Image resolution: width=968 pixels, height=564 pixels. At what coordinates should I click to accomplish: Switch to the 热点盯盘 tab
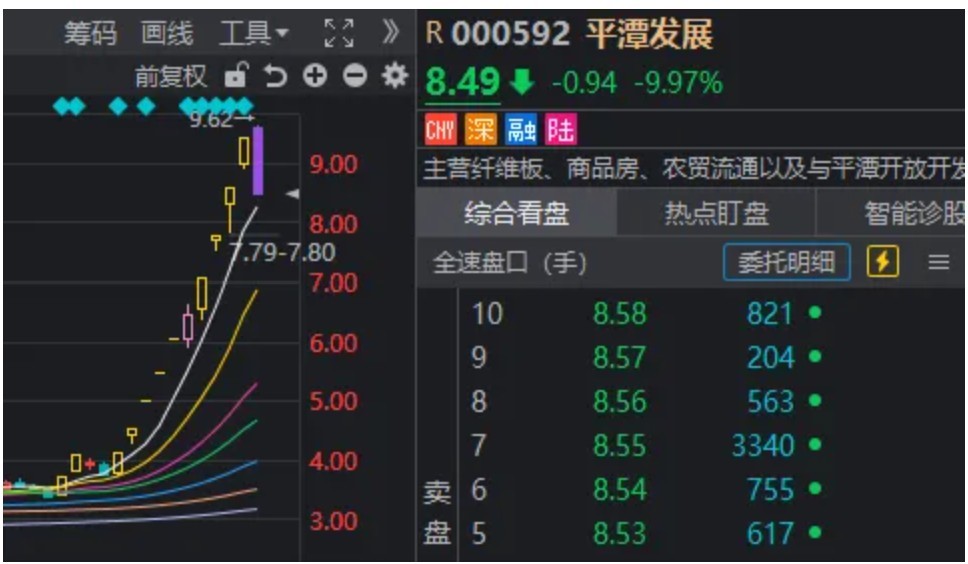coord(716,214)
